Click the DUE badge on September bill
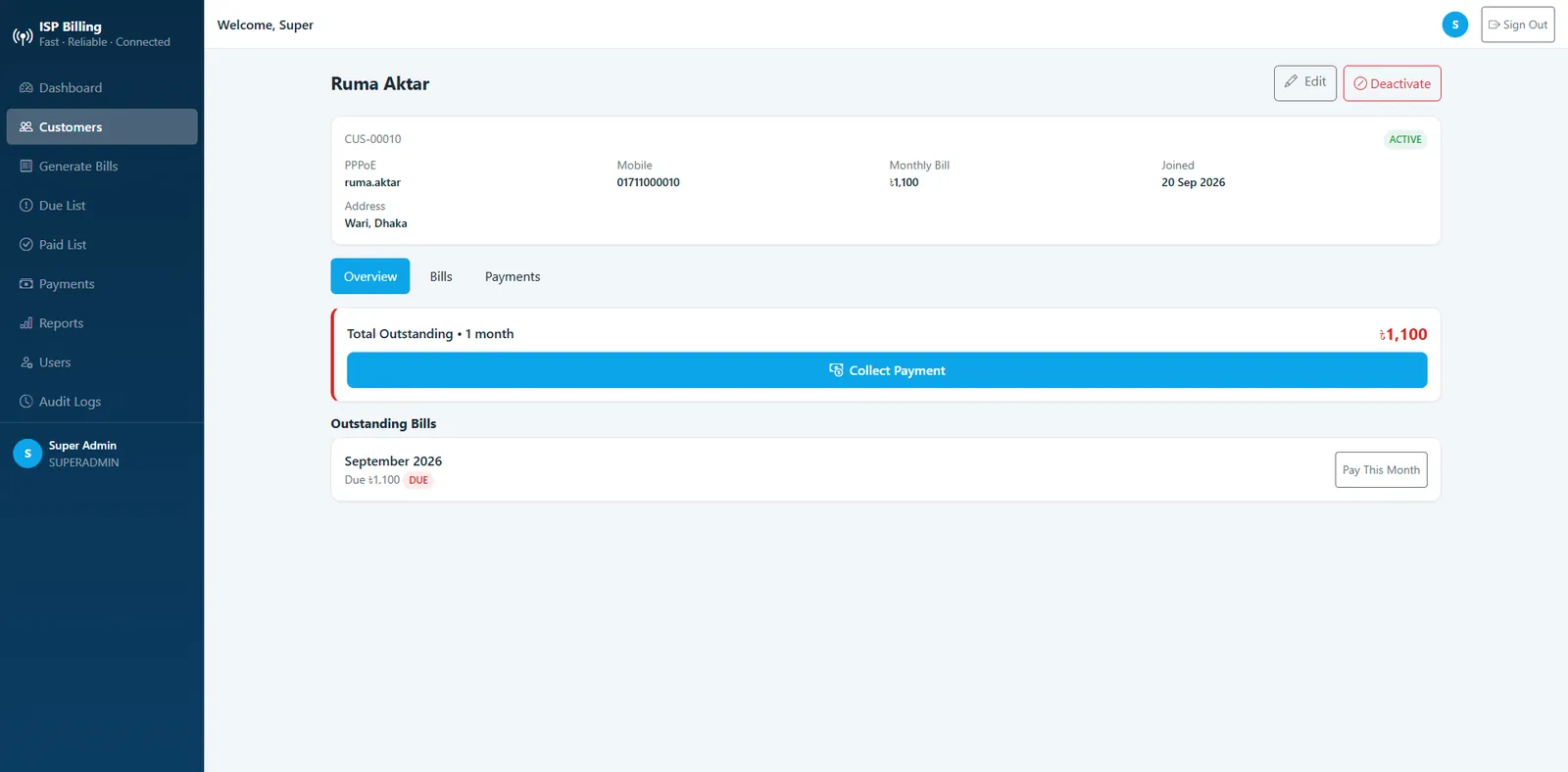Image resolution: width=1568 pixels, height=772 pixels. click(x=418, y=480)
